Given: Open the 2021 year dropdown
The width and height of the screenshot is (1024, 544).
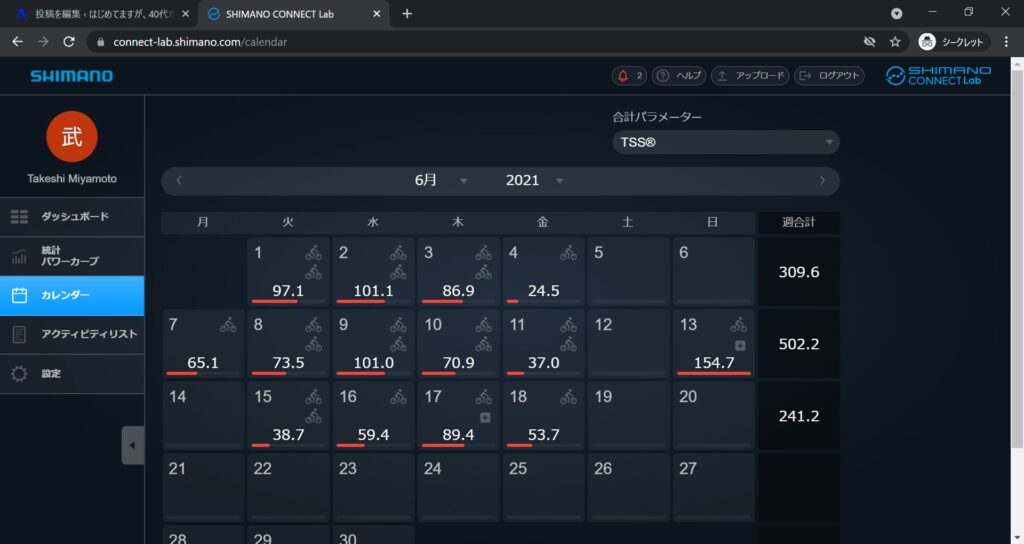Looking at the screenshot, I should pyautogui.click(x=534, y=181).
